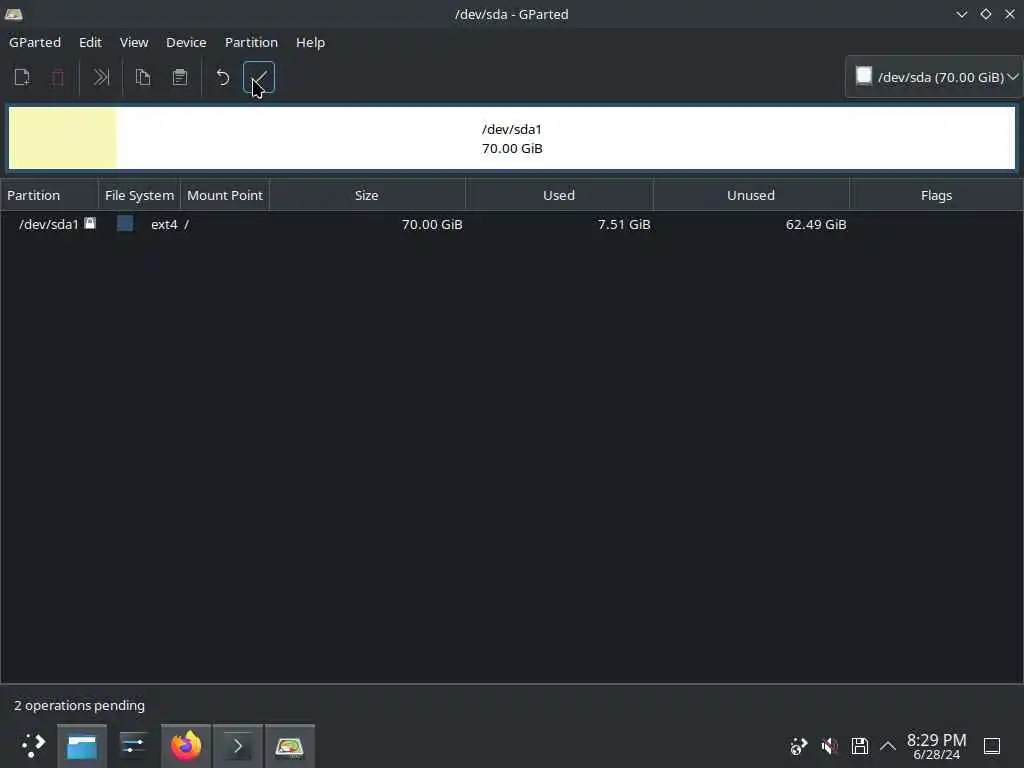The height and width of the screenshot is (768, 1024).
Task: Open the GParted menu
Action: click(x=35, y=42)
